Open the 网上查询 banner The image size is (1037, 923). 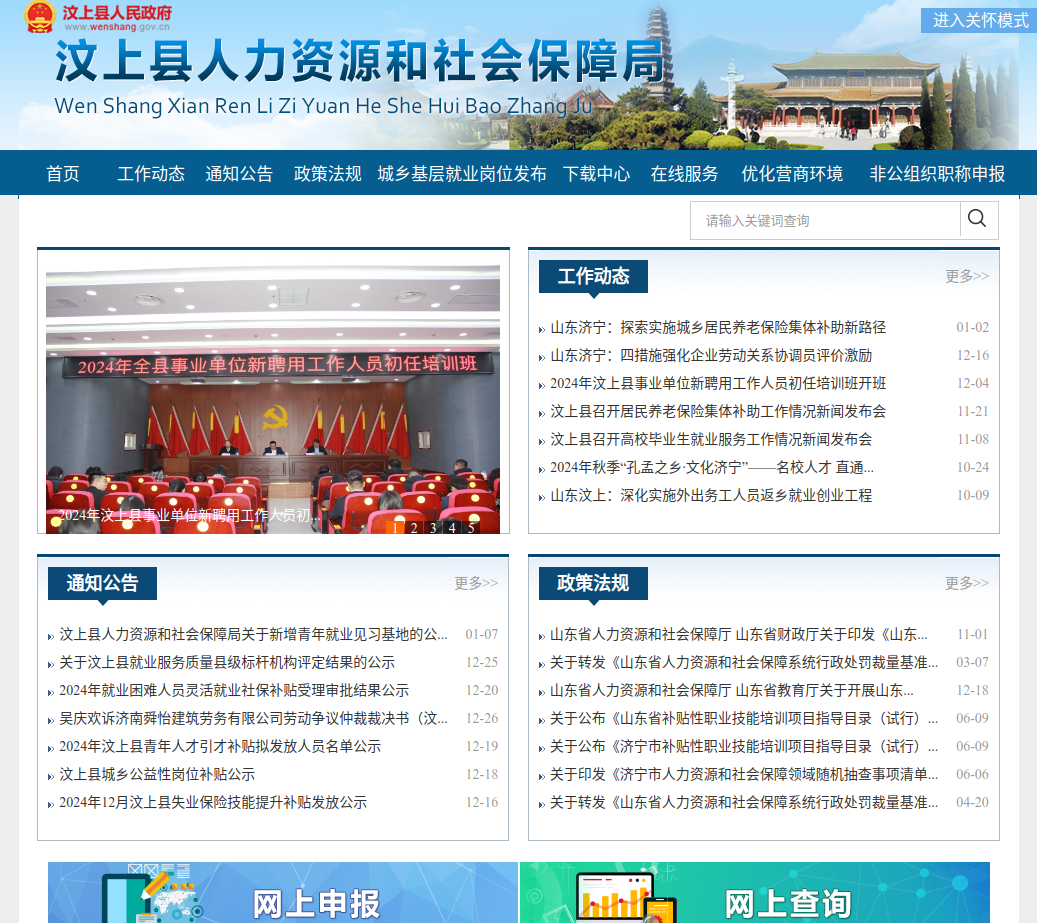(x=754, y=893)
